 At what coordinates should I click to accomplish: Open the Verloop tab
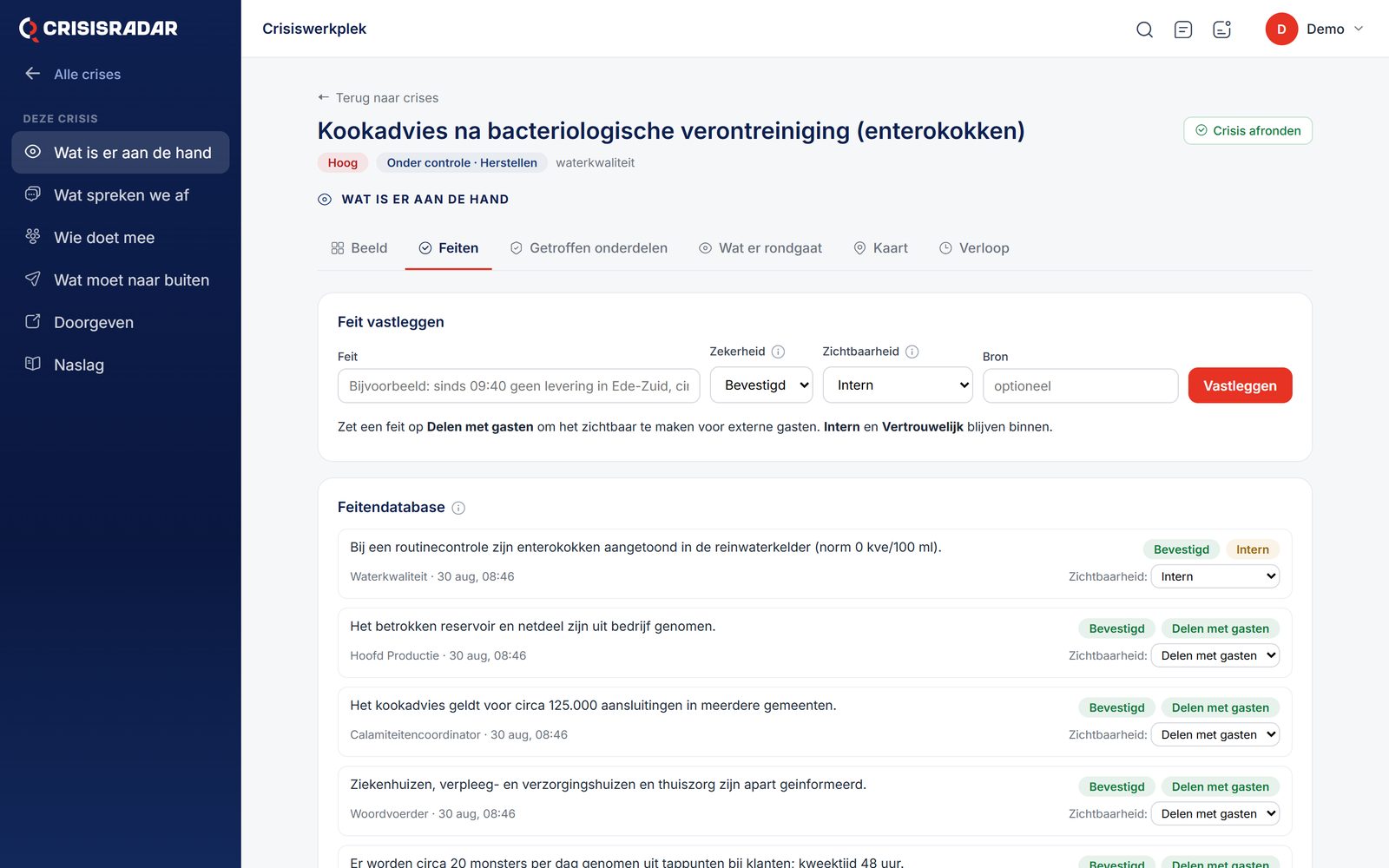click(x=974, y=248)
